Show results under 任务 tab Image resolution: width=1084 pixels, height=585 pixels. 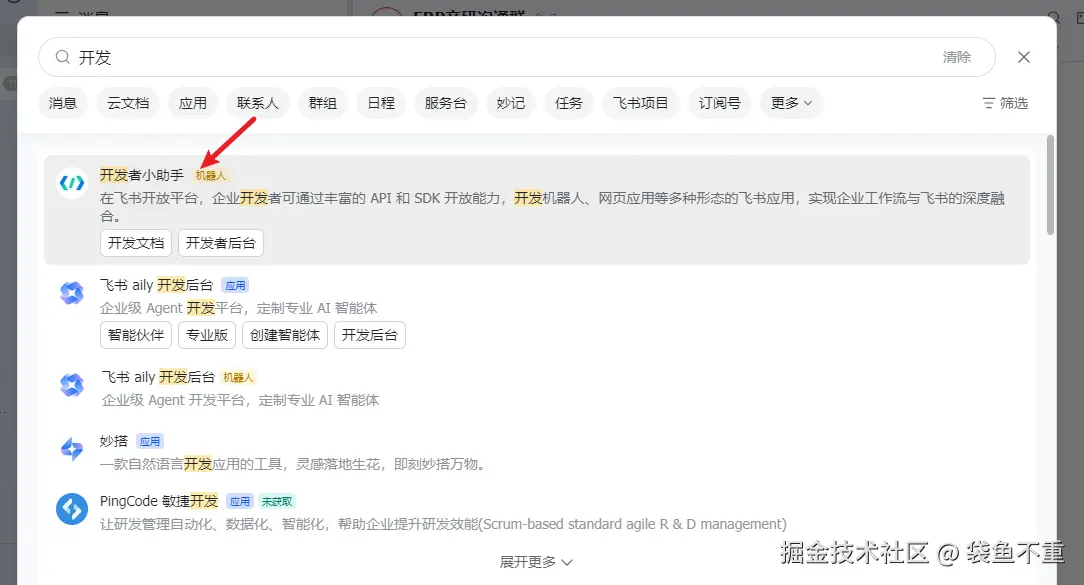coord(569,103)
